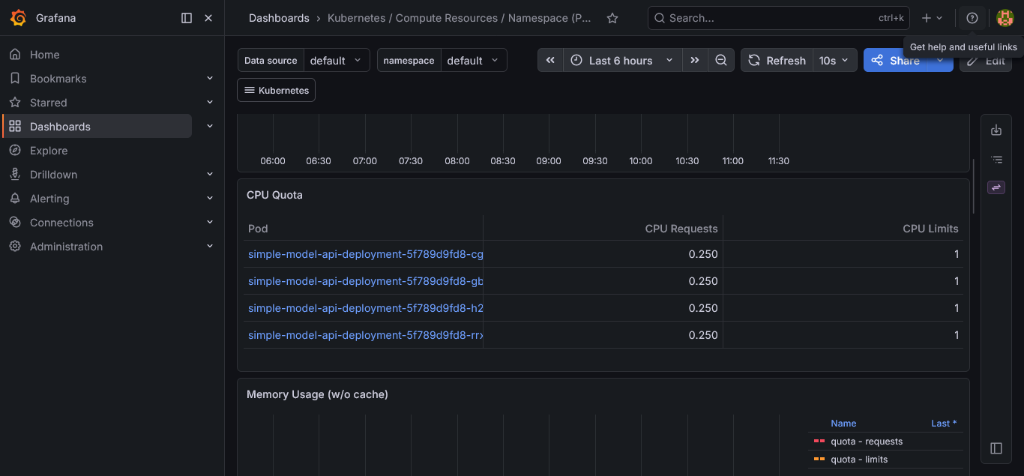The width and height of the screenshot is (1024, 476).
Task: Open the Share options dropdown arrow
Action: 940,61
